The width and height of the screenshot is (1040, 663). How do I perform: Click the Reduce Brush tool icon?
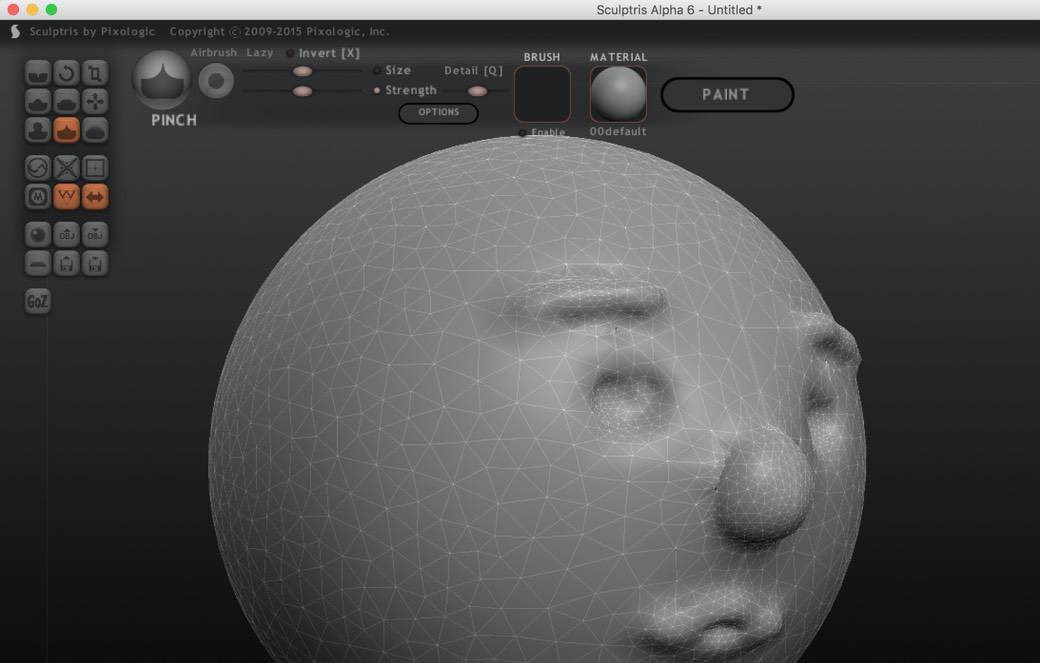pos(38,168)
